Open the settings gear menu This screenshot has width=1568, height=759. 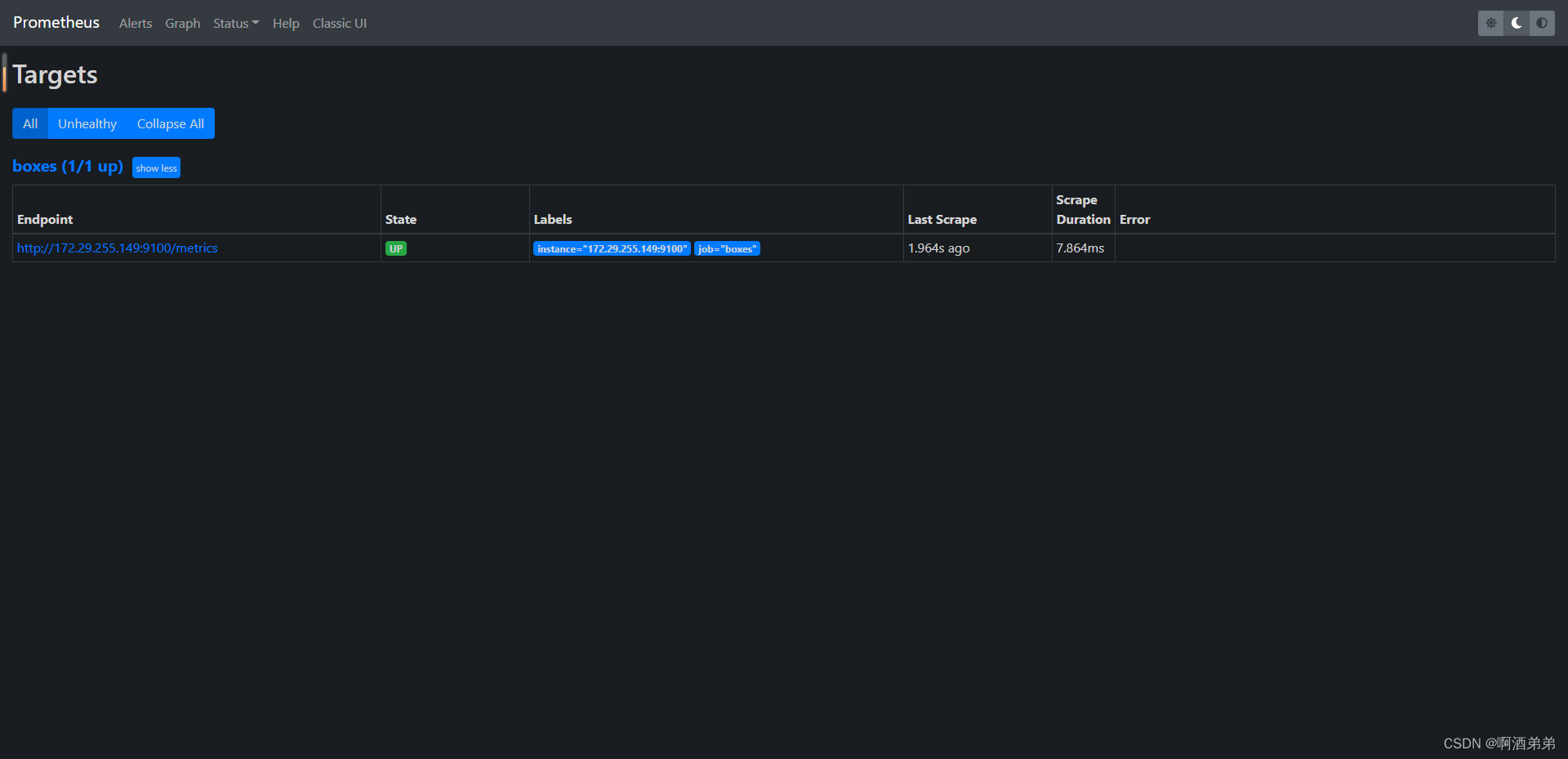(x=1490, y=23)
